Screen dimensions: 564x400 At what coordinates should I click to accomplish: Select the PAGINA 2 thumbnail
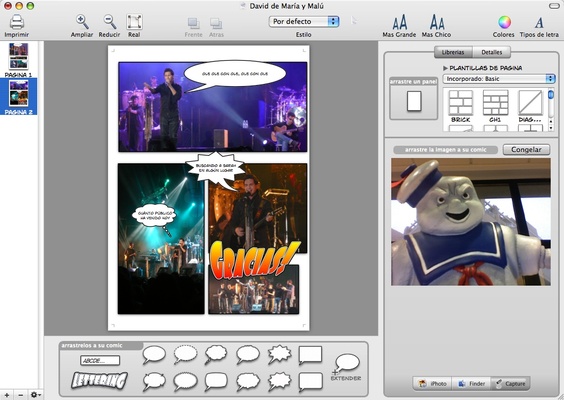(x=18, y=94)
